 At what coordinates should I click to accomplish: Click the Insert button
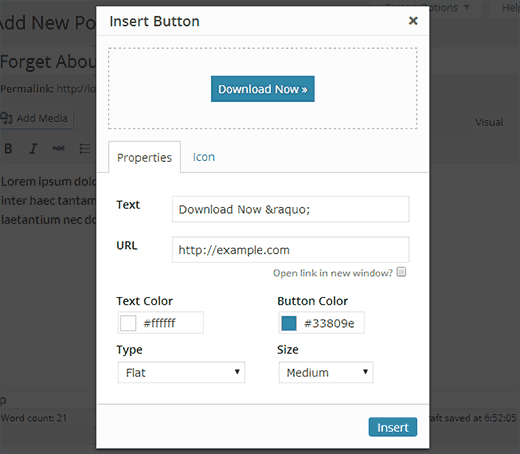click(x=393, y=427)
